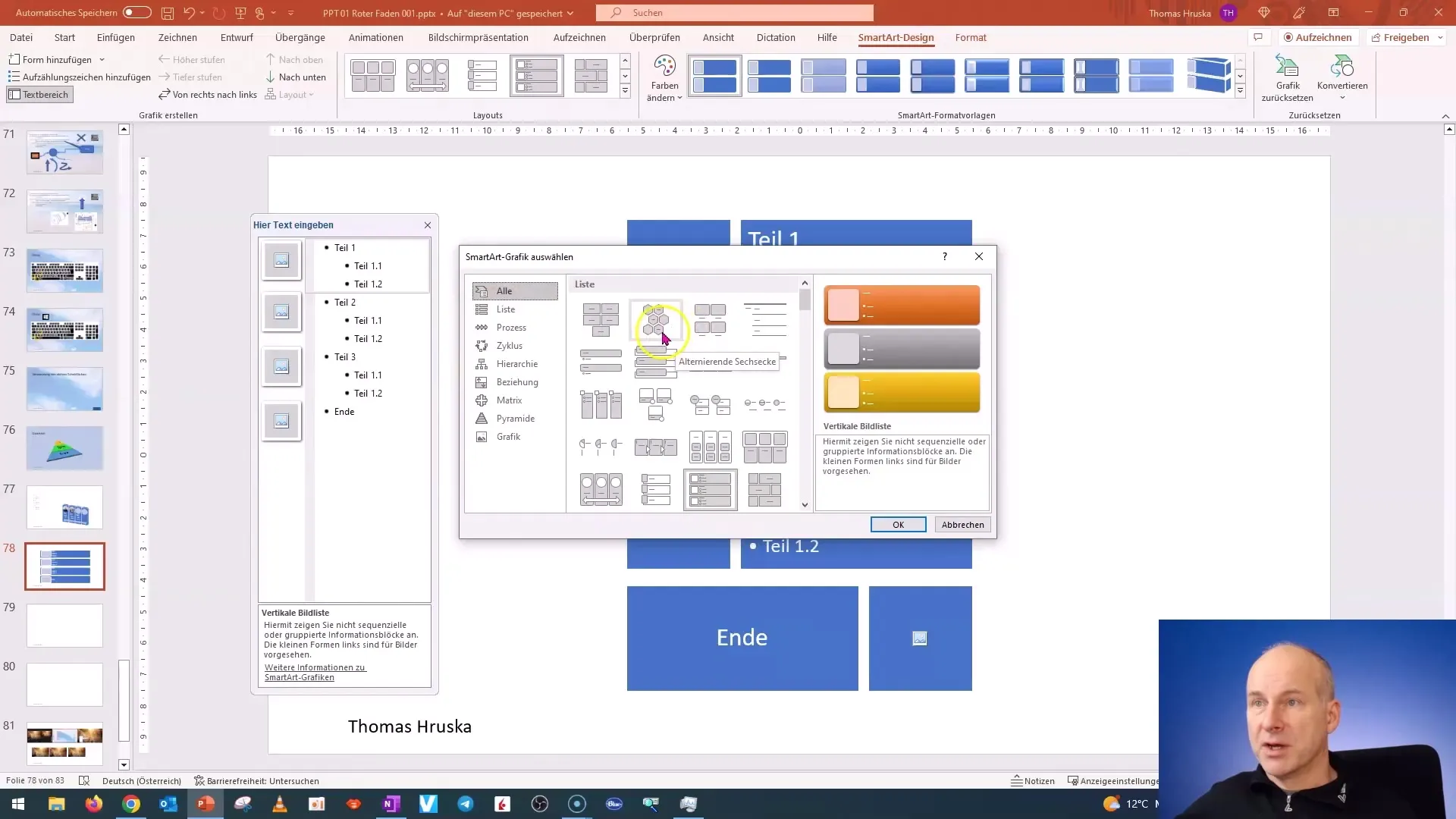1456x819 pixels.
Task: Click the Weitere Informationen zu SmartArt-Grafiken link
Action: pyautogui.click(x=313, y=671)
